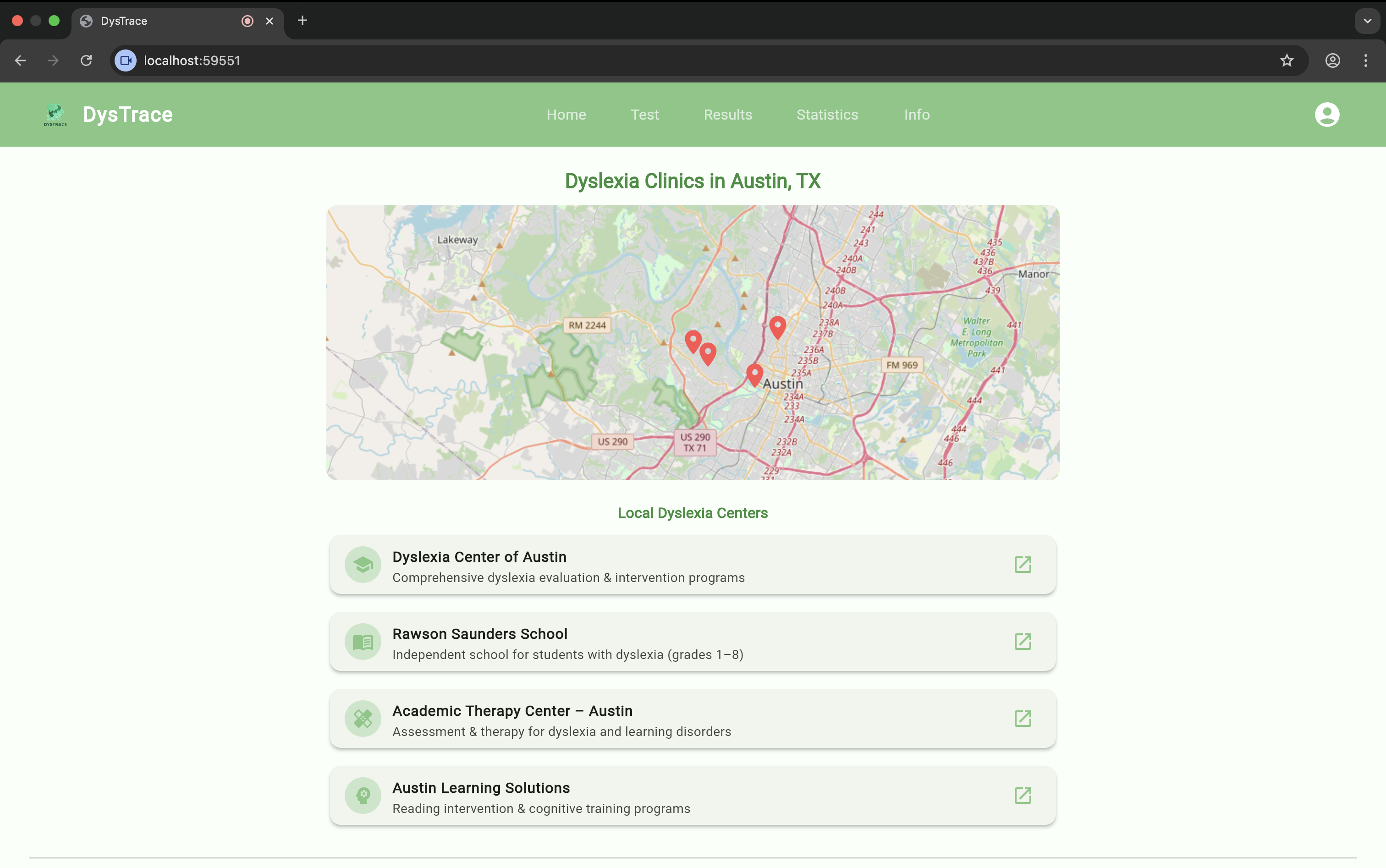Open external link for Academic Therapy Center
1386x868 pixels.
click(1023, 718)
